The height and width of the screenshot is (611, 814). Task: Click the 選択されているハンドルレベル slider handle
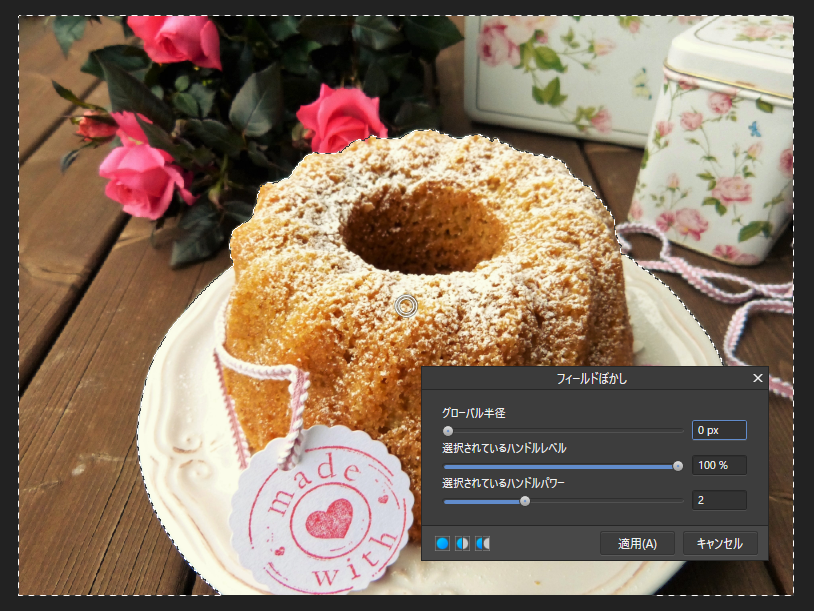click(x=677, y=466)
